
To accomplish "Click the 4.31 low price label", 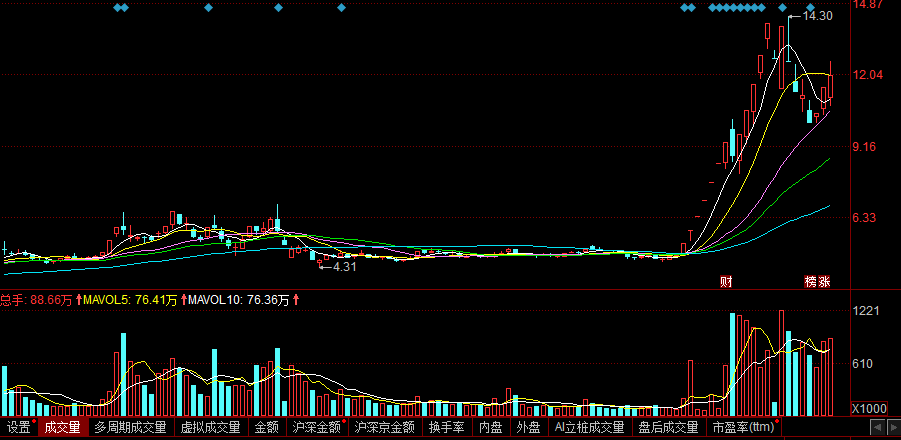I will tap(345, 267).
